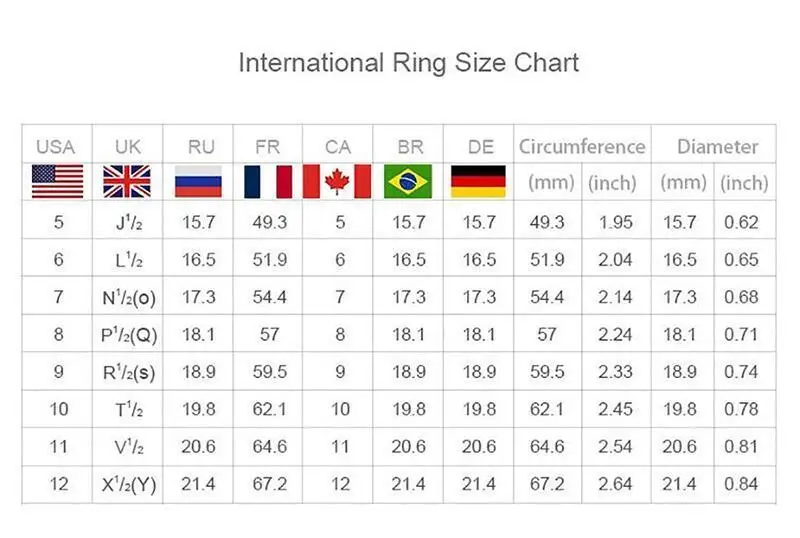Select the 0.84 inch diameter value
The width and height of the screenshot is (800, 538).
pos(741,484)
